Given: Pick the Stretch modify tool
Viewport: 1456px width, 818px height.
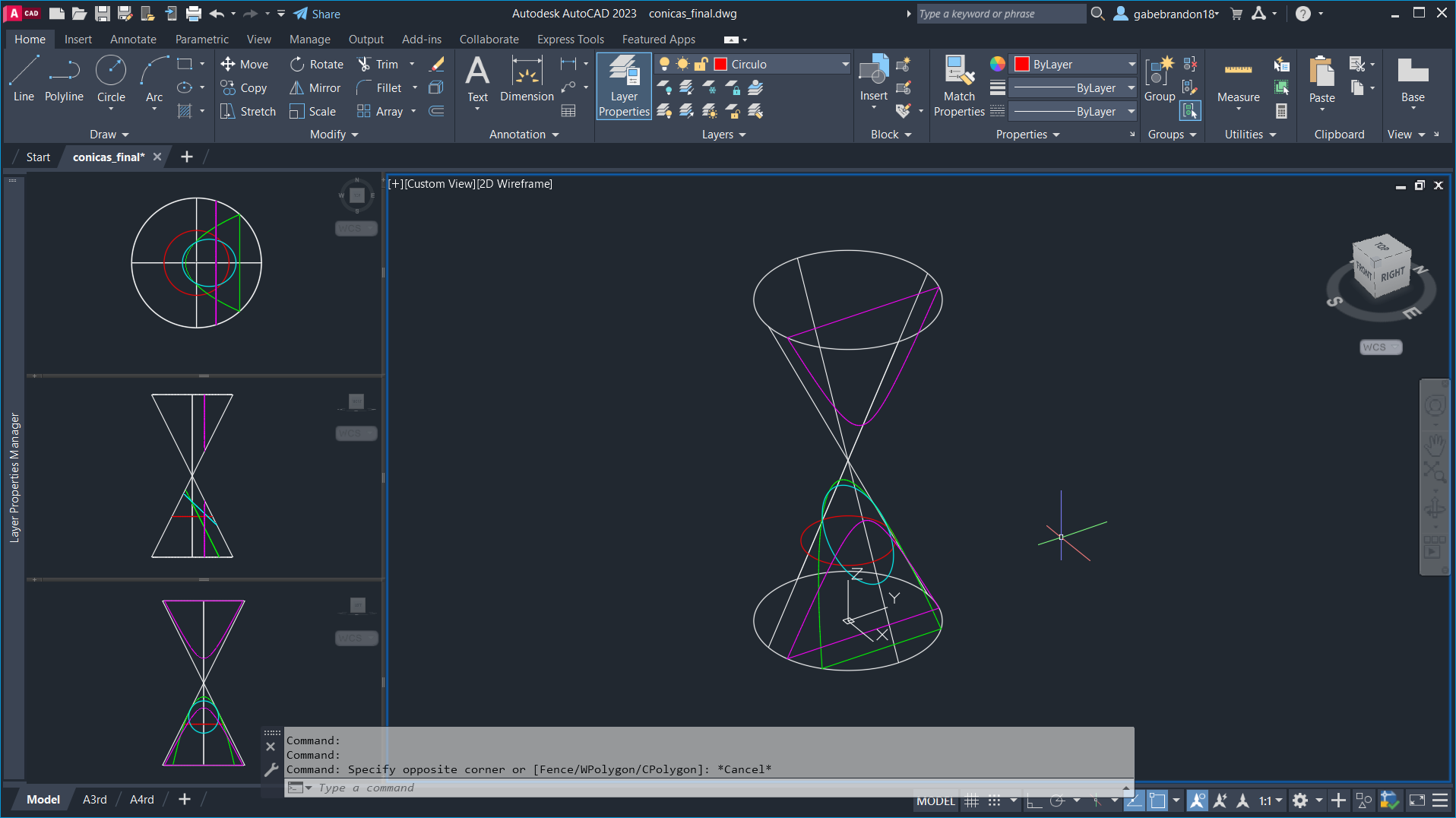Looking at the screenshot, I should pos(248,112).
